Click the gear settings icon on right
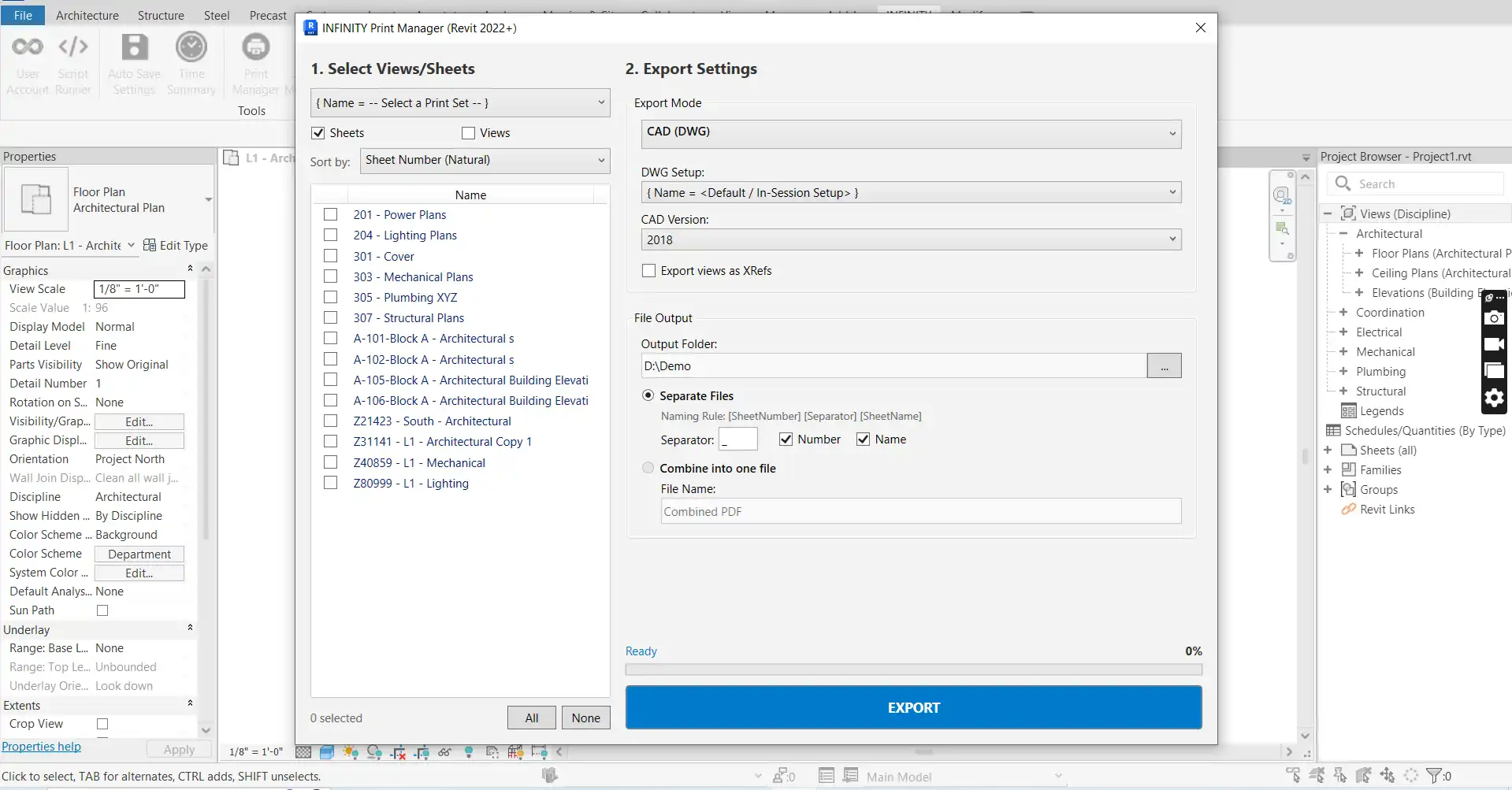This screenshot has width=1512, height=790. coord(1494,398)
